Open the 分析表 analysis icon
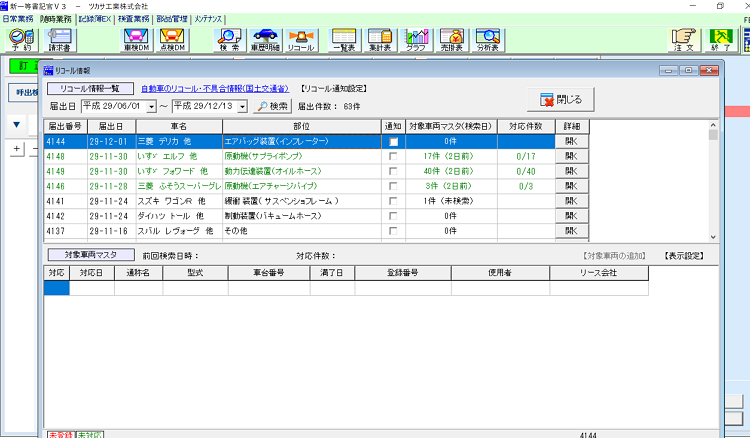 coord(487,40)
